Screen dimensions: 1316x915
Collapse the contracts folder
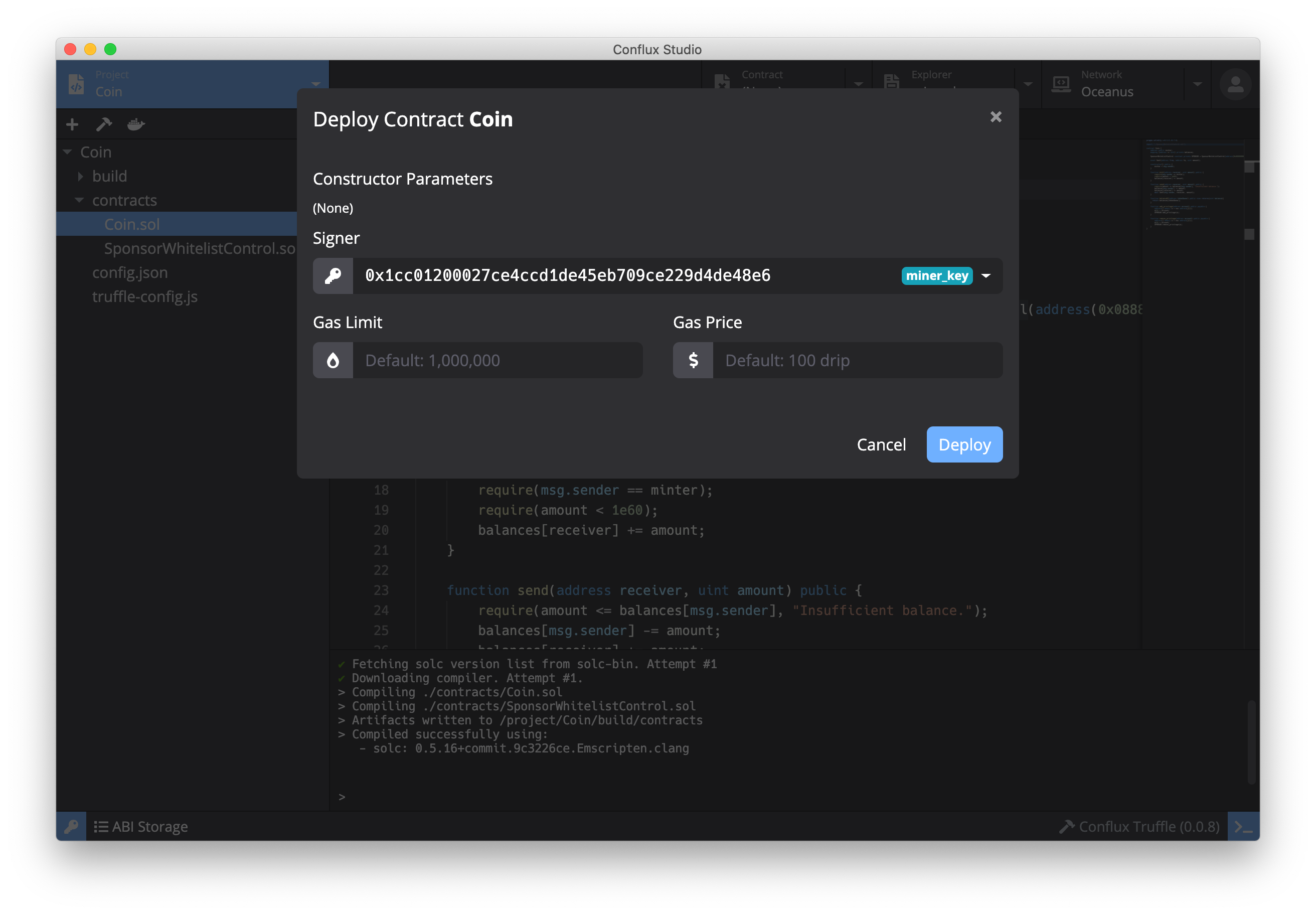pos(80,201)
